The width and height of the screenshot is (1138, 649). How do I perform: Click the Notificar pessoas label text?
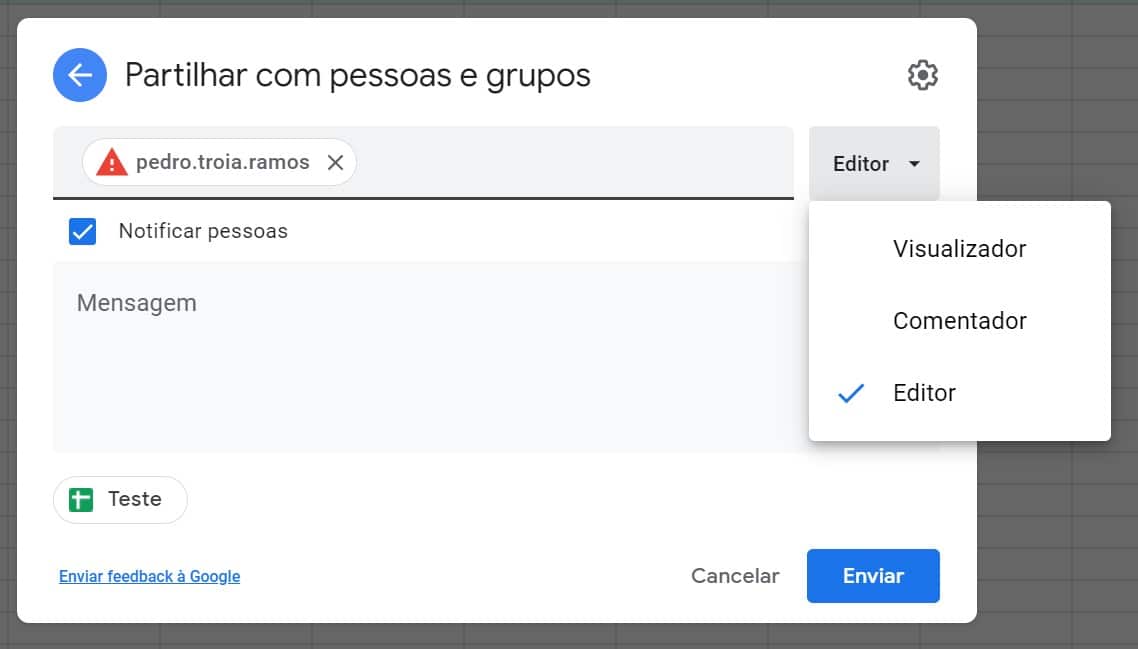point(203,232)
